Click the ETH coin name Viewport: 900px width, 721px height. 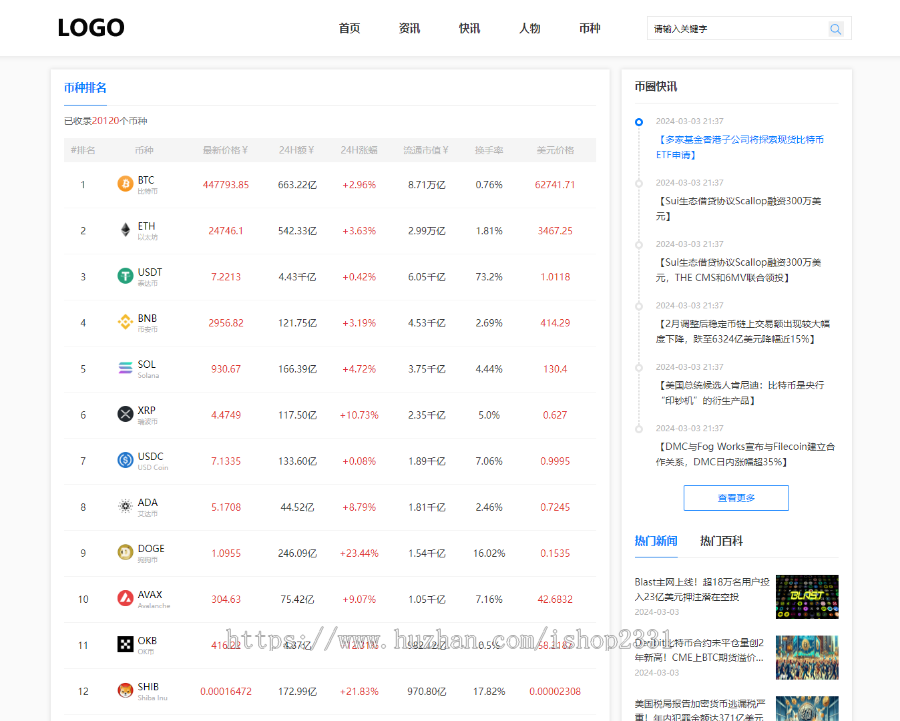pos(146,226)
